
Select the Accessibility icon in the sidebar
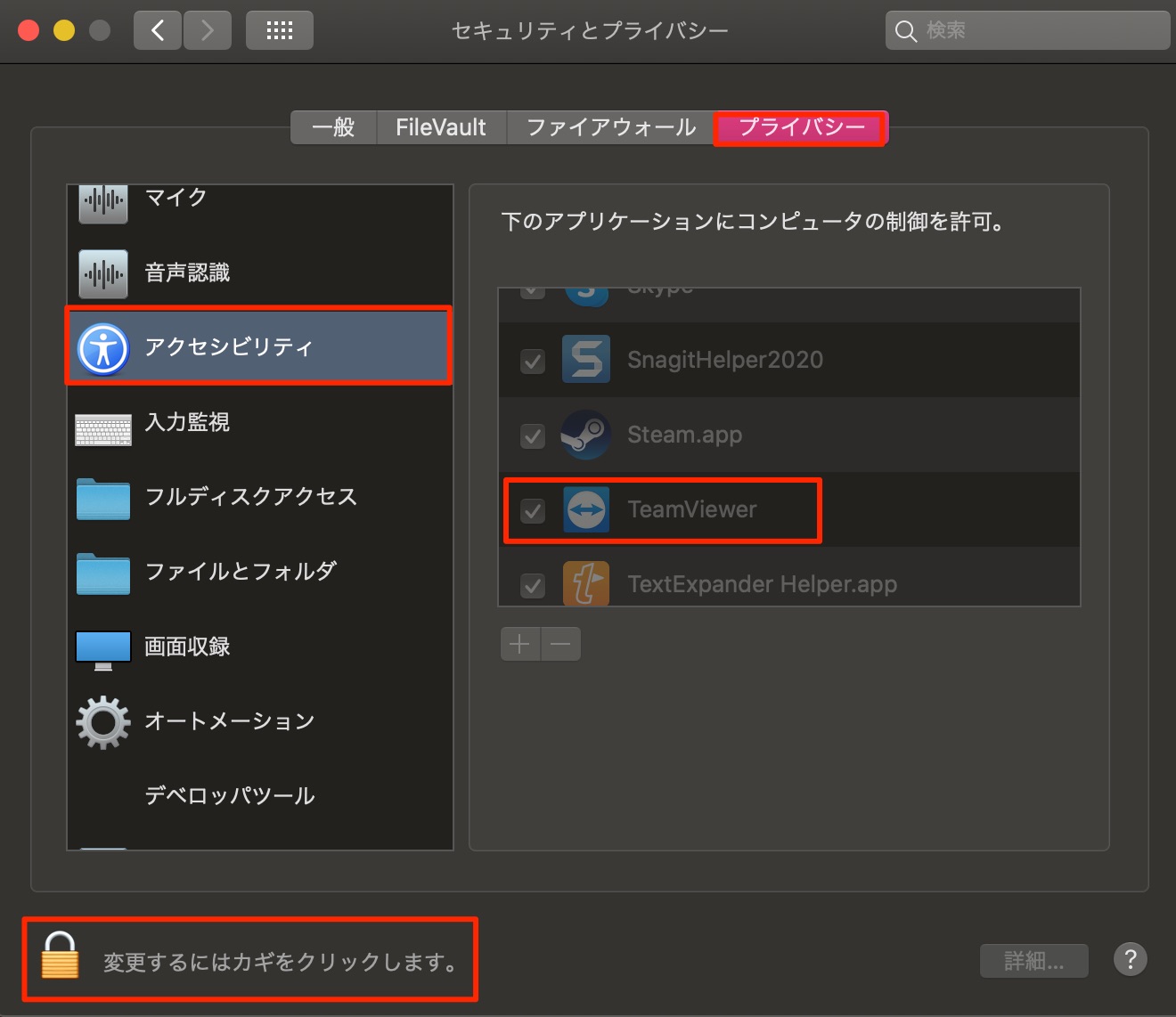(x=103, y=348)
